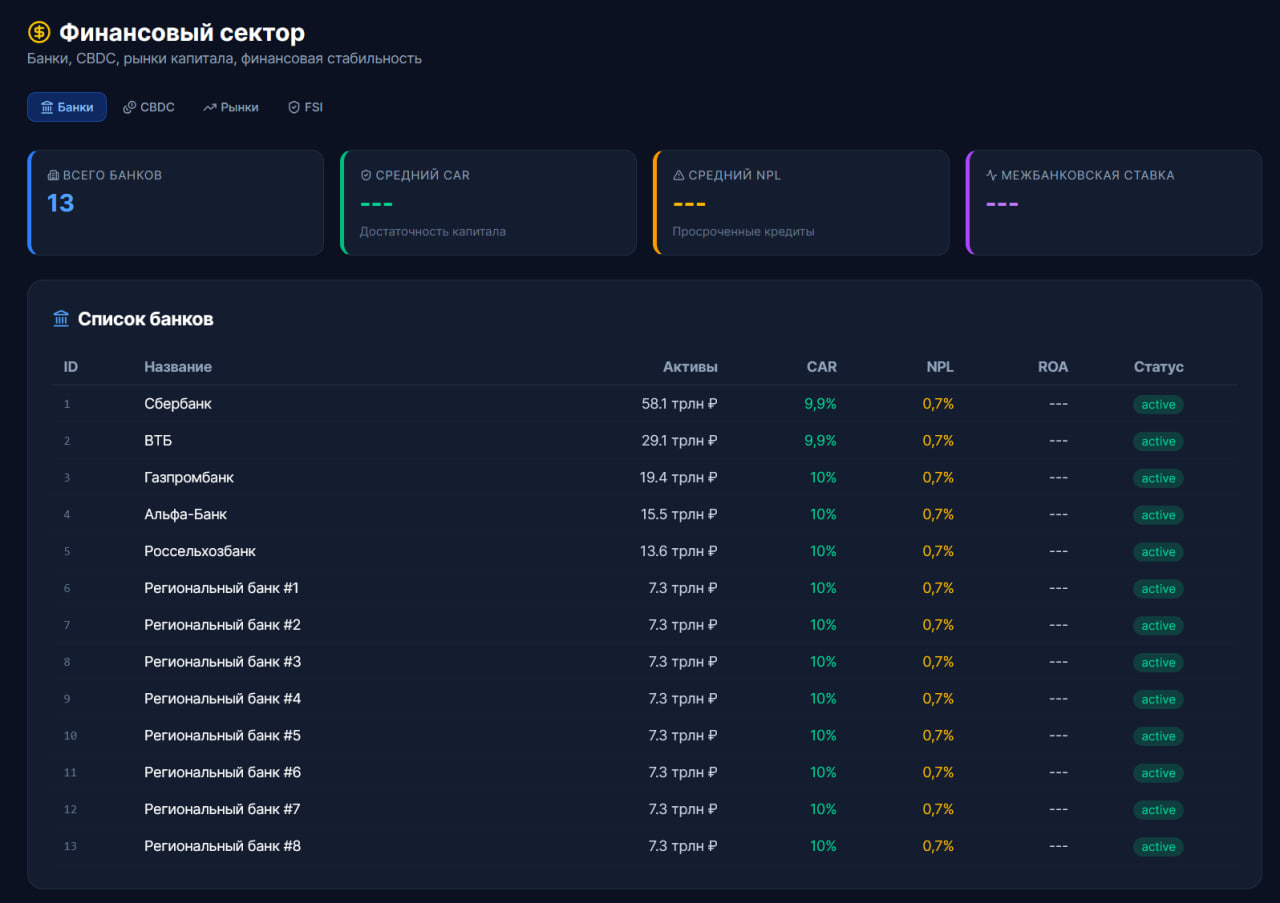Click the 10% CAR value for Газпромбанк
This screenshot has height=903, width=1280.
[824, 478]
